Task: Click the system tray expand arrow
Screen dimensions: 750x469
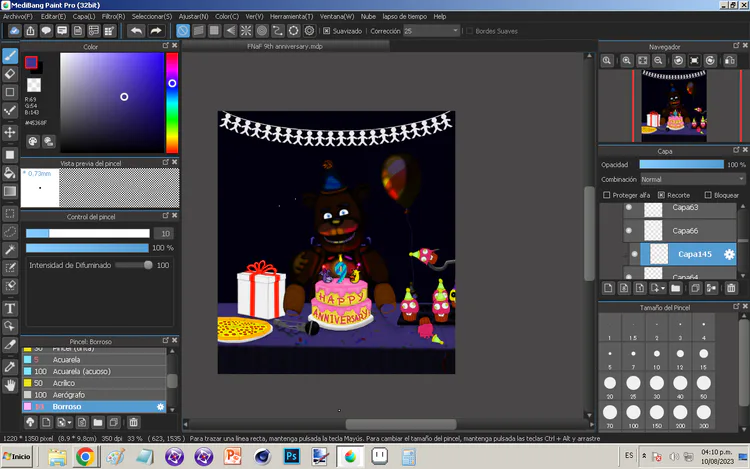Action: (644, 456)
